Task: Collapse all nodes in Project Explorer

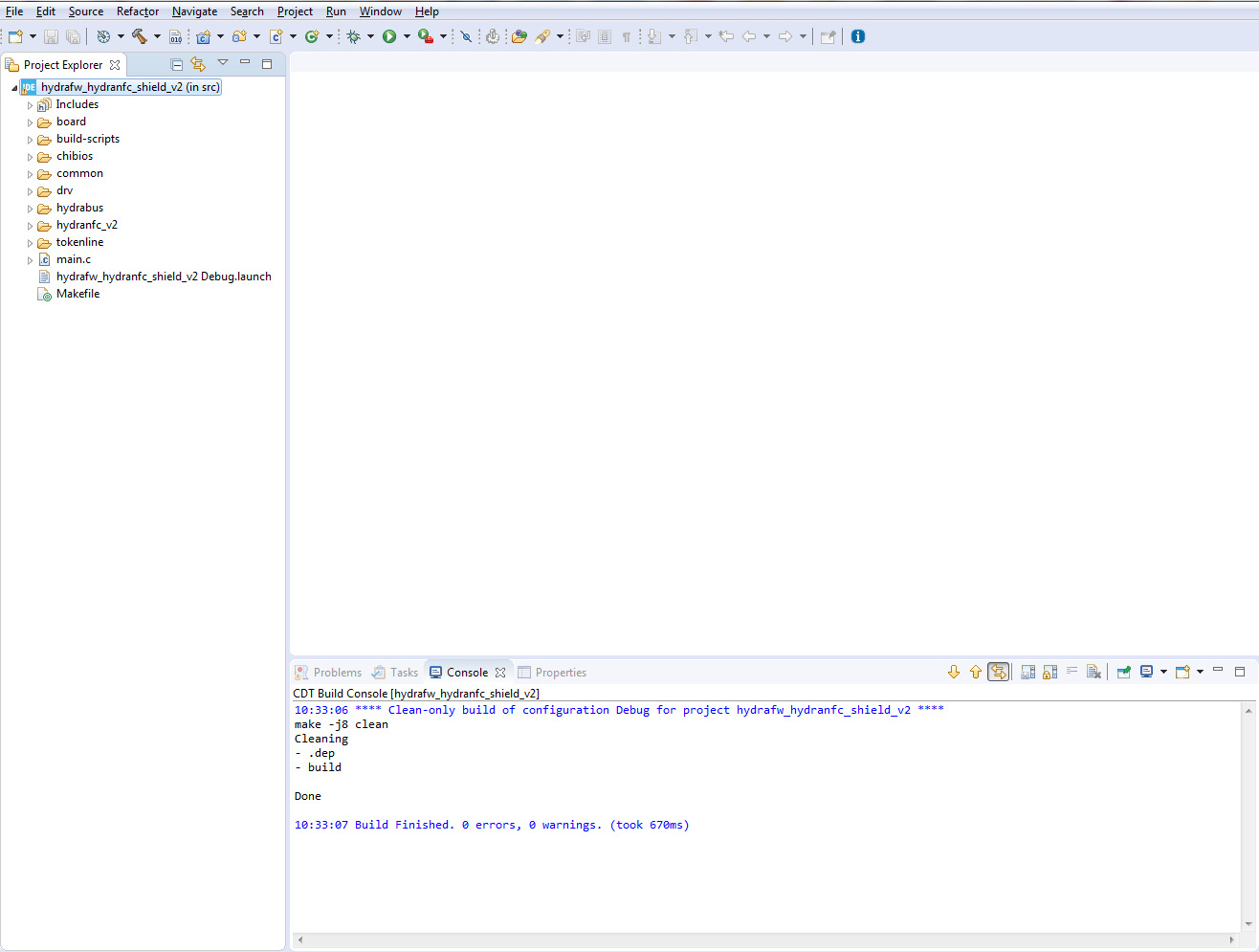Action: [x=177, y=63]
